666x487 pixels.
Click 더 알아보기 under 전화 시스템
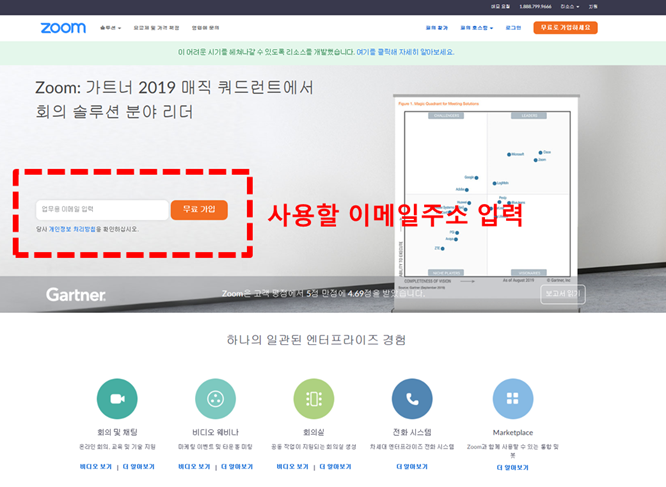click(x=412, y=467)
